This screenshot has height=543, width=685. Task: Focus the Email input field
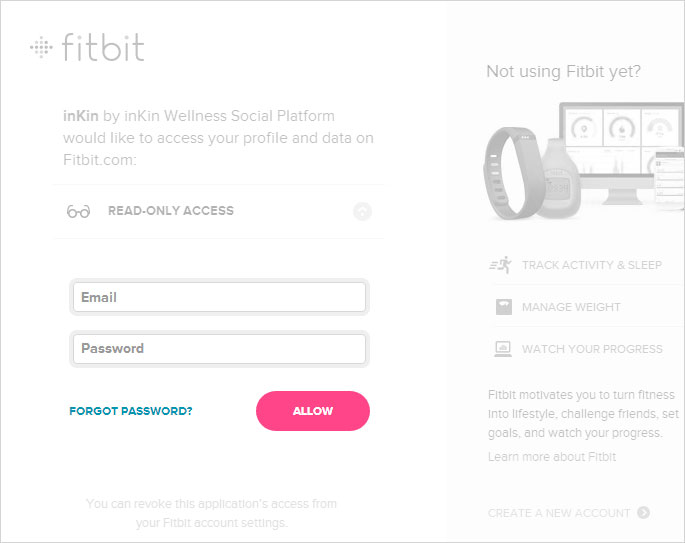(x=219, y=297)
